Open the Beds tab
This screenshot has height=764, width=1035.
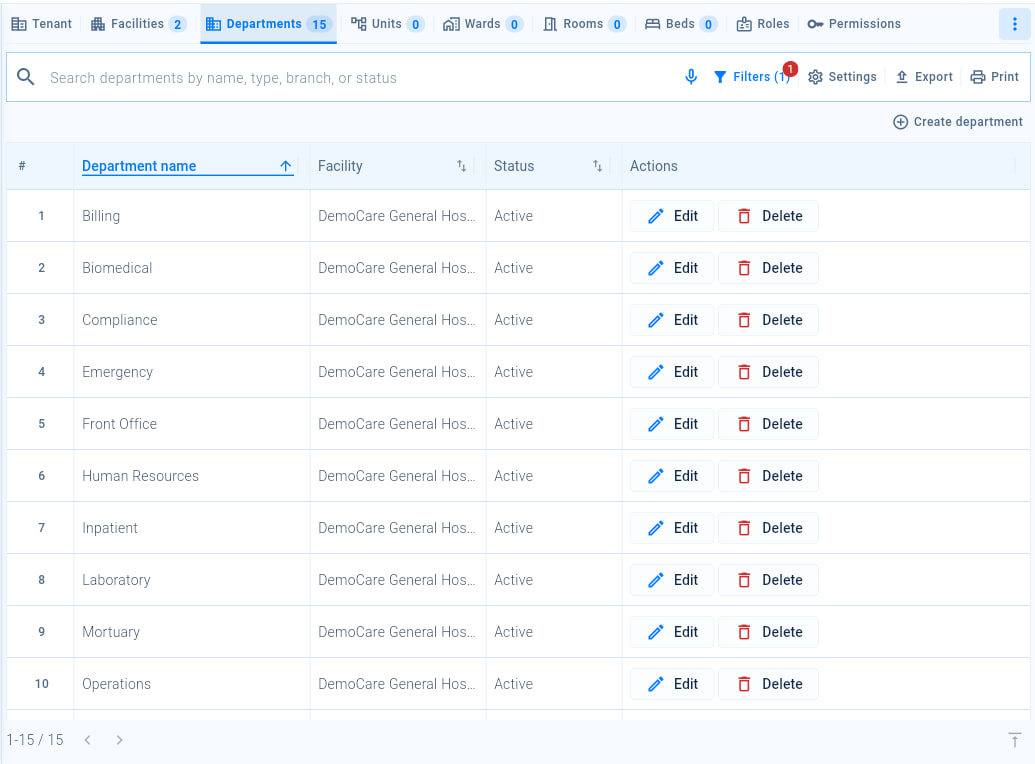[681, 24]
